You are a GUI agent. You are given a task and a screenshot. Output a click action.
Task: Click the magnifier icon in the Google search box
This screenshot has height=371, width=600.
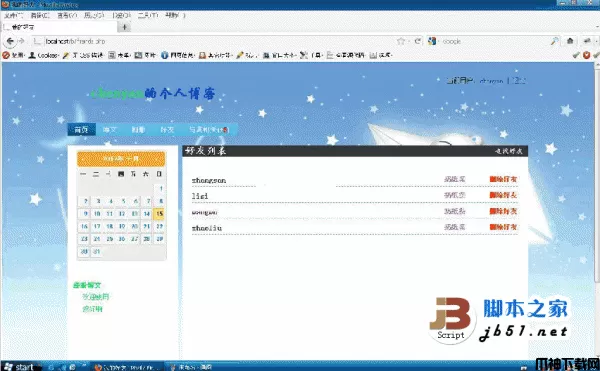pos(554,41)
